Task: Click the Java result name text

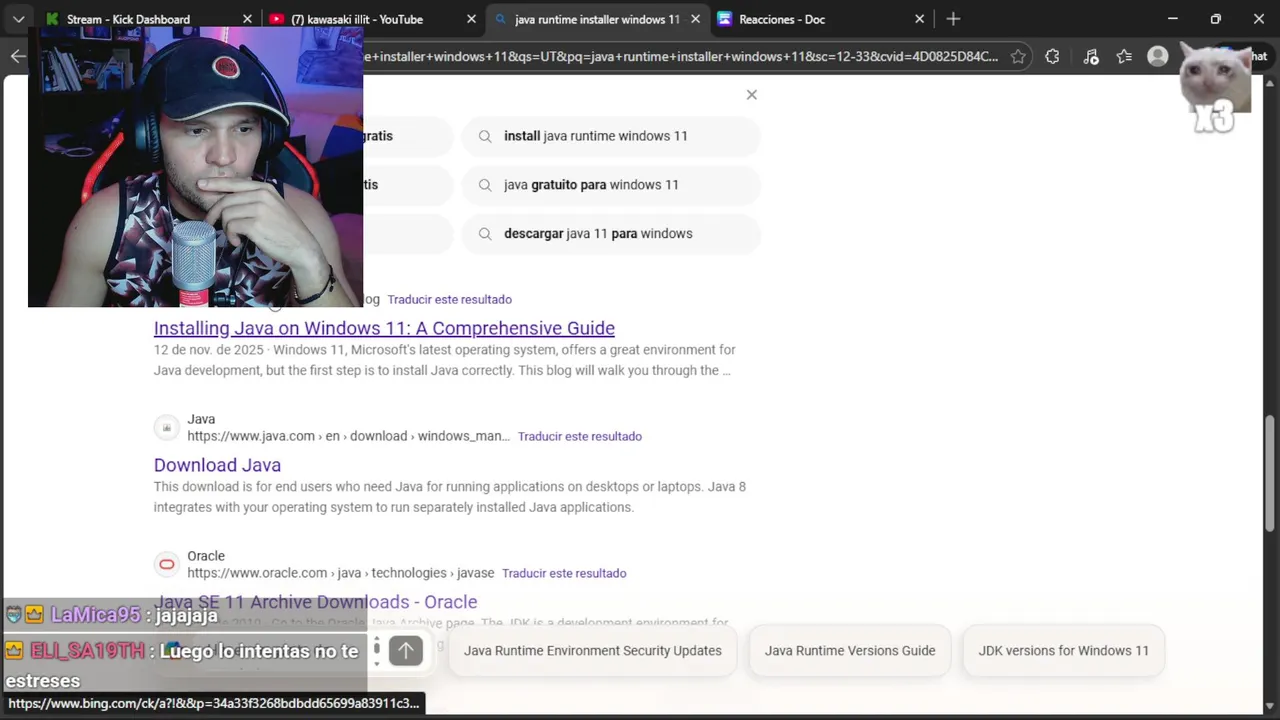Action: [x=201, y=419]
